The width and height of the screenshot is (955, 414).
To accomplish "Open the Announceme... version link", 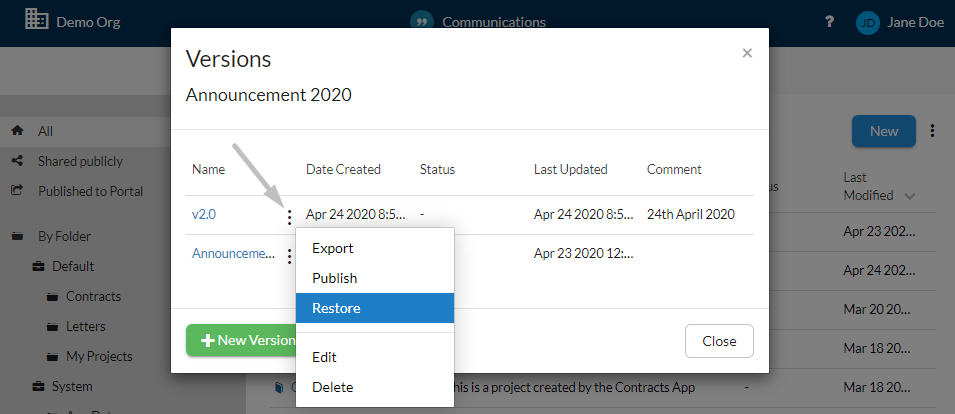I will click(233, 254).
